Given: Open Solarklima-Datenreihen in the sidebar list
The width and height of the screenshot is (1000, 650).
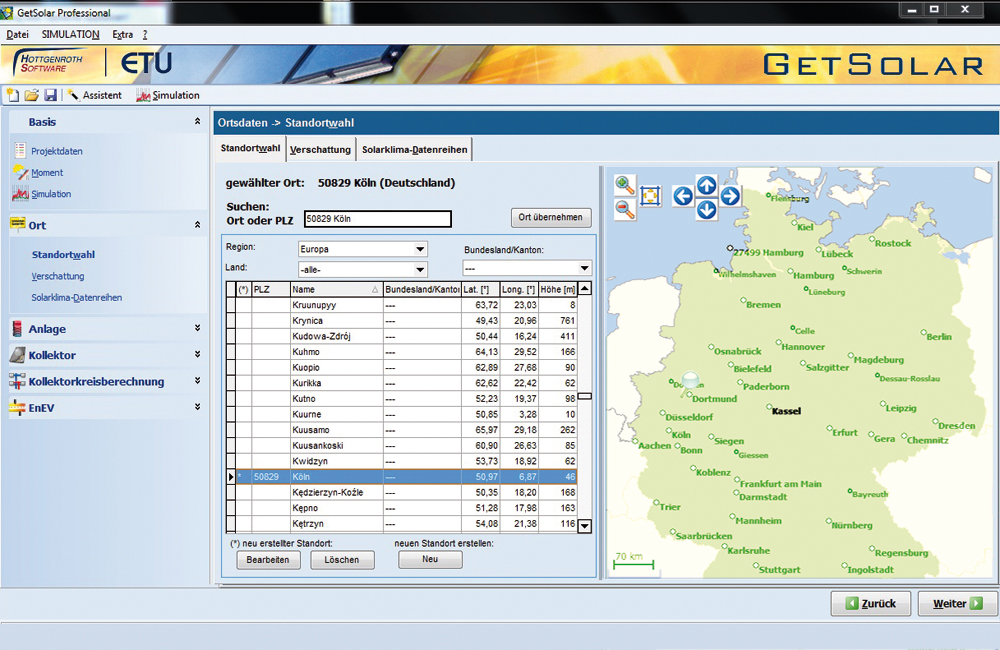Looking at the screenshot, I should tap(77, 297).
